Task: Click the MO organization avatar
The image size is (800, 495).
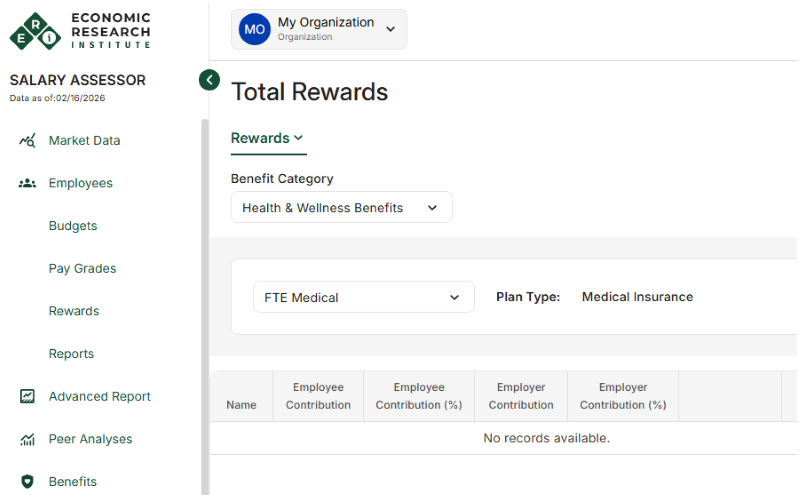Action: (255, 29)
